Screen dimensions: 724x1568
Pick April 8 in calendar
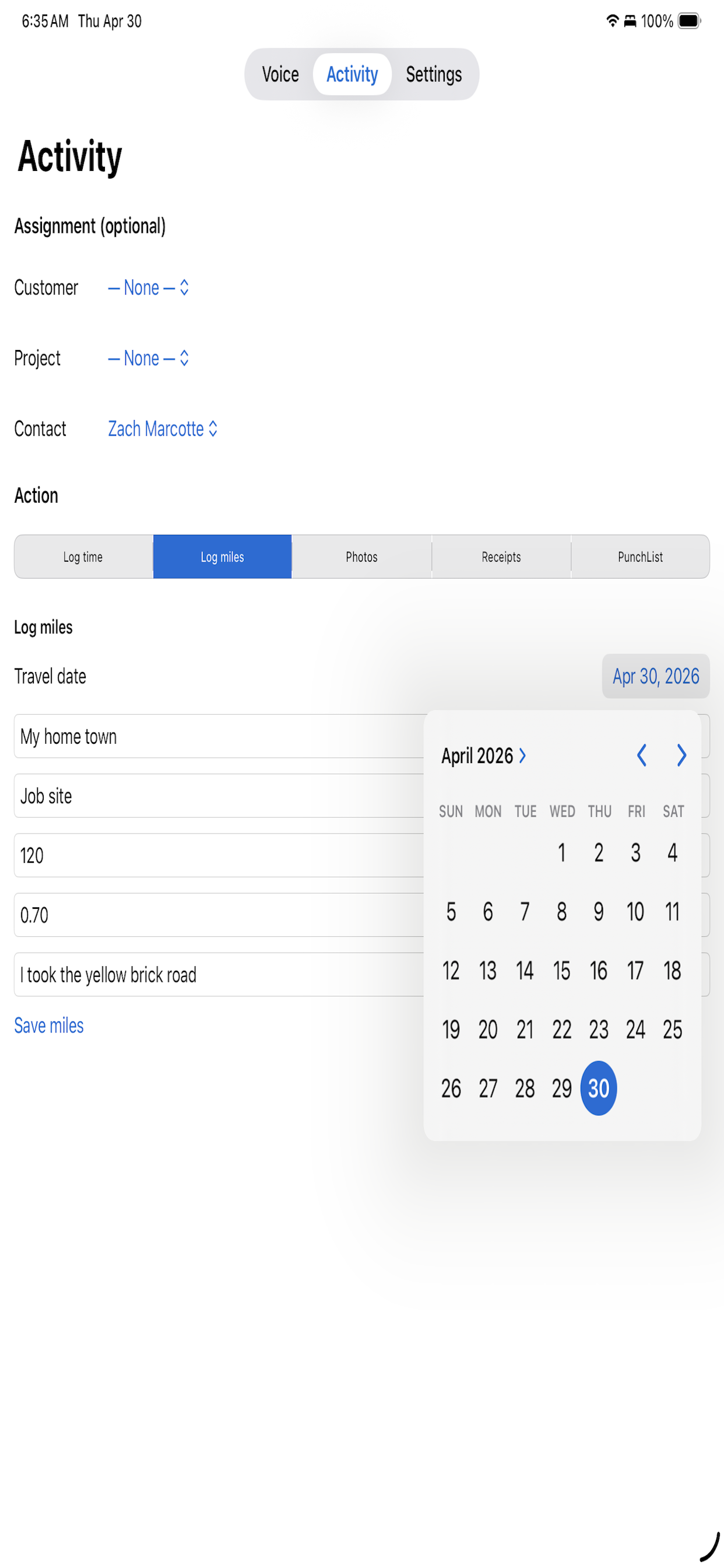click(x=561, y=911)
